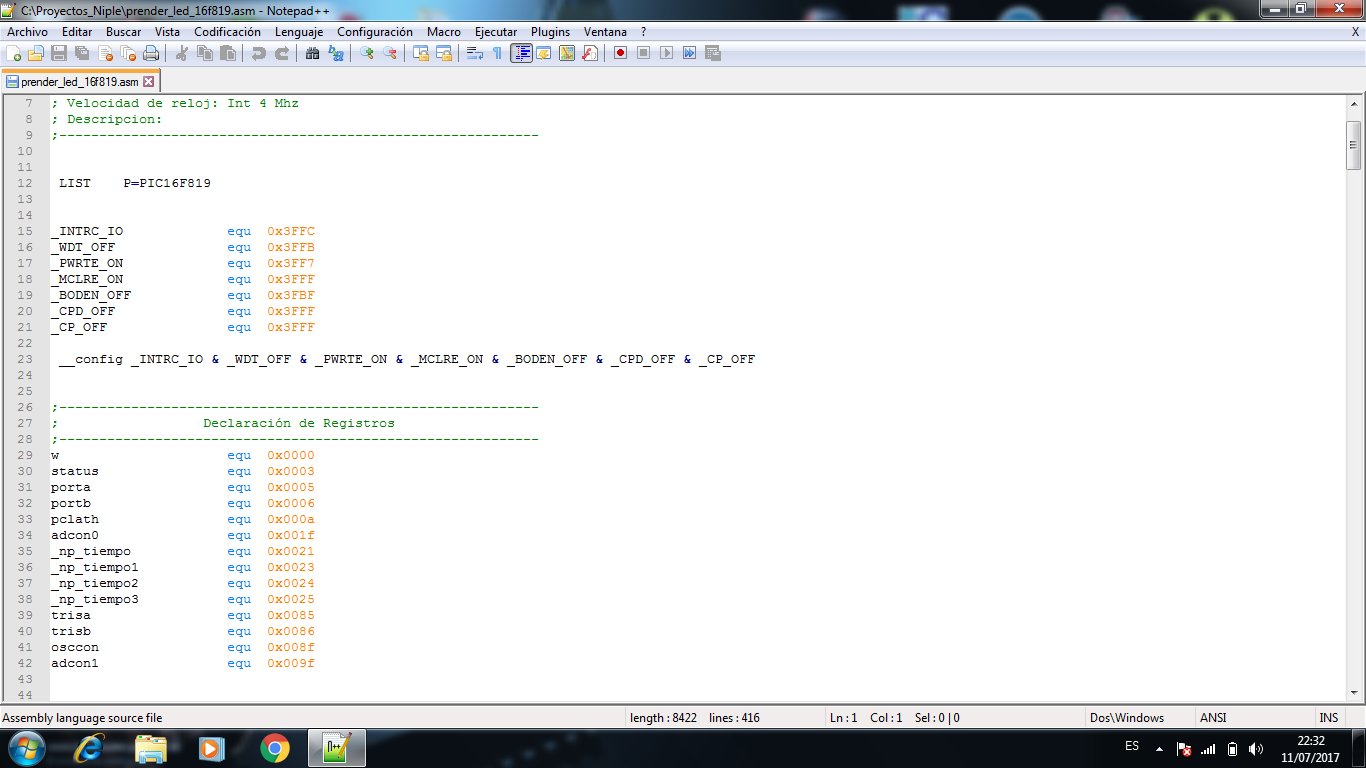Click the 'LIST P=PIC16F819' line
Viewport: 1366px width, 768px height.
coord(135,183)
